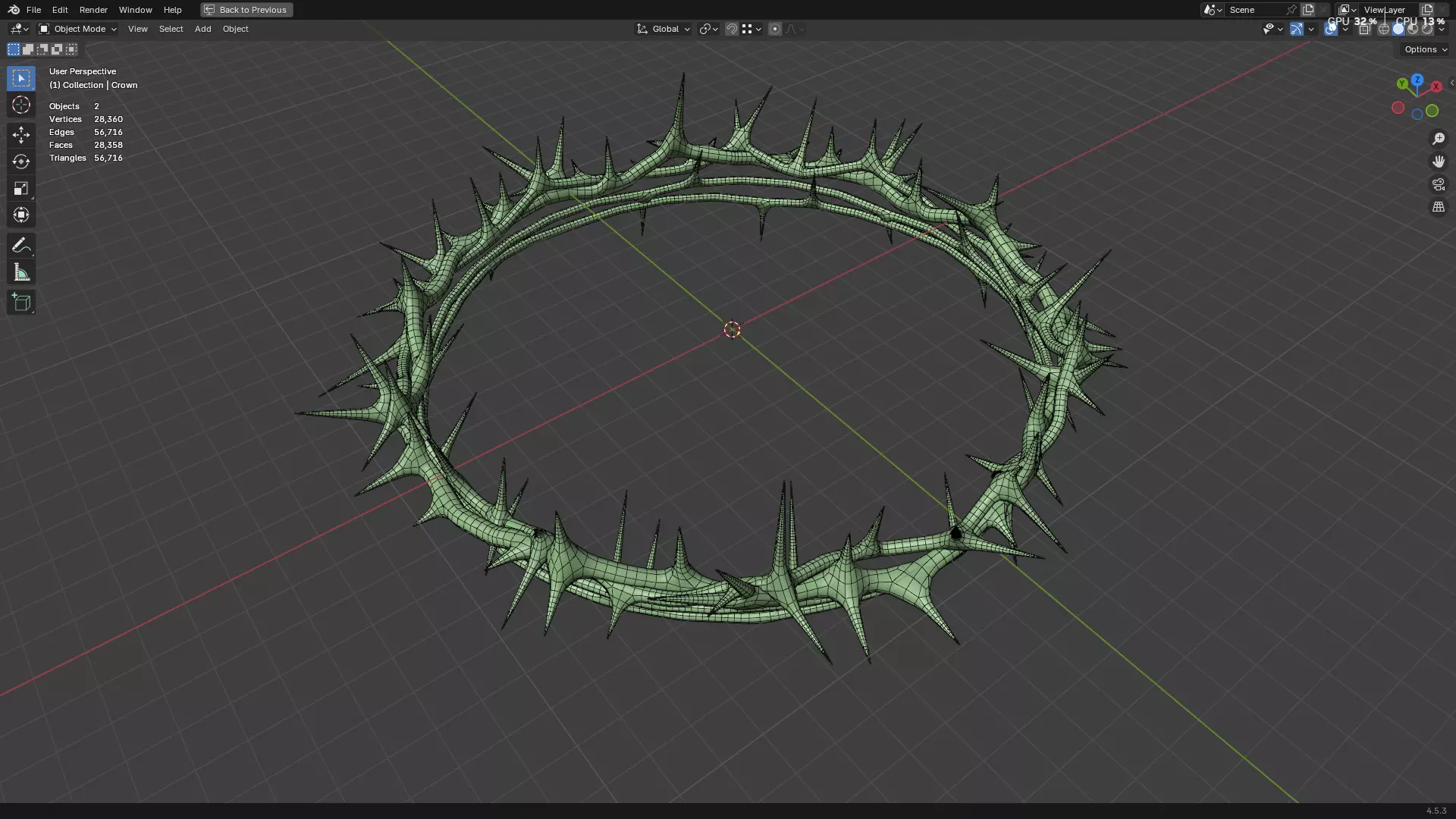Image resolution: width=1456 pixels, height=819 pixels.
Task: Activate the Annotate pencil tool
Action: [21, 246]
